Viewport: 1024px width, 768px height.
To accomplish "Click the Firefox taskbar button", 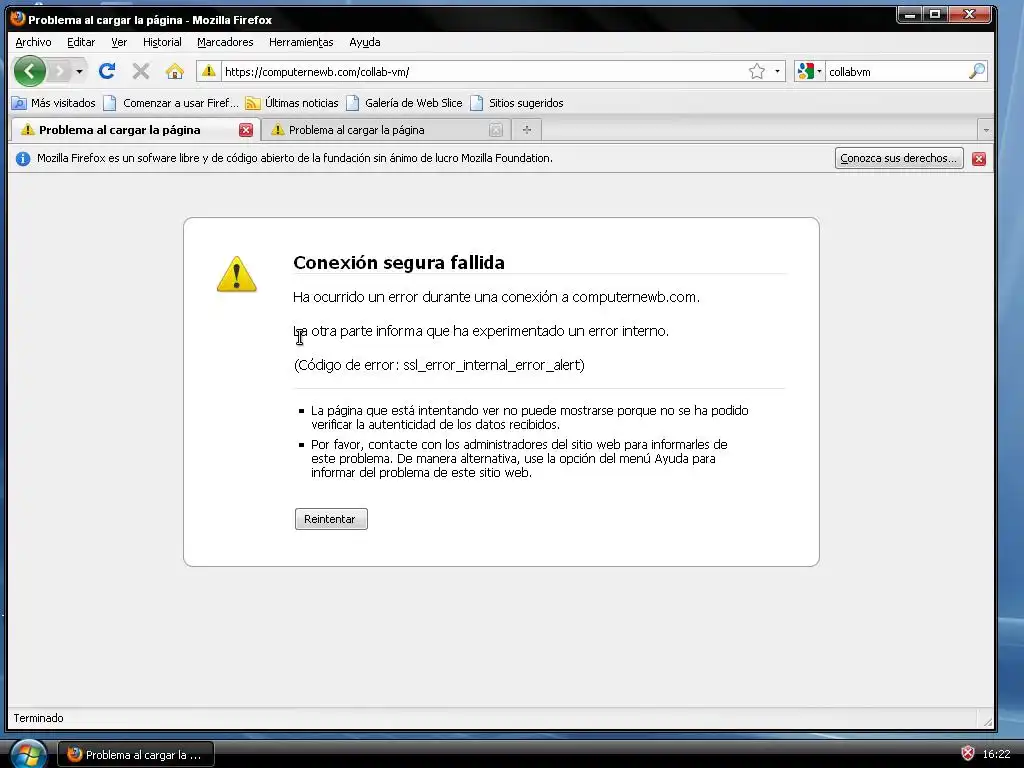I will 136,755.
